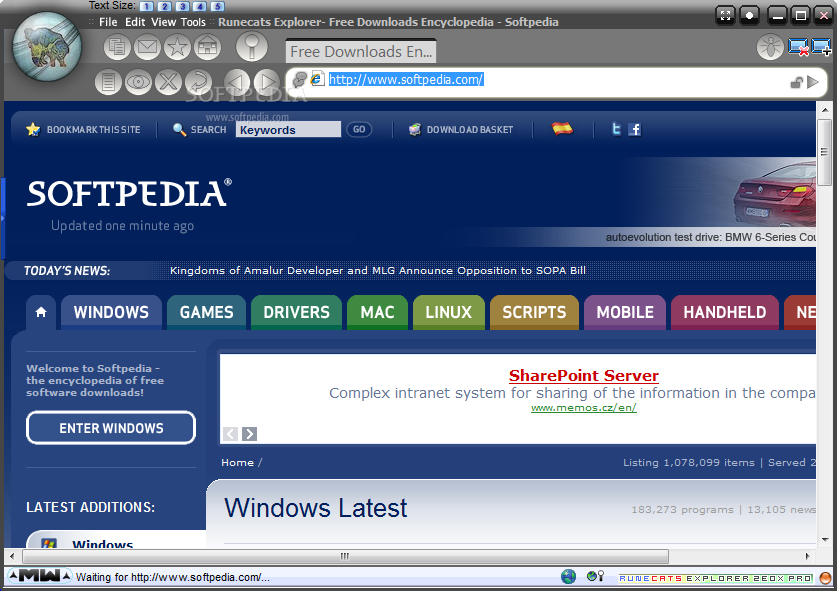Open the MOBILE category tab

pos(625,312)
